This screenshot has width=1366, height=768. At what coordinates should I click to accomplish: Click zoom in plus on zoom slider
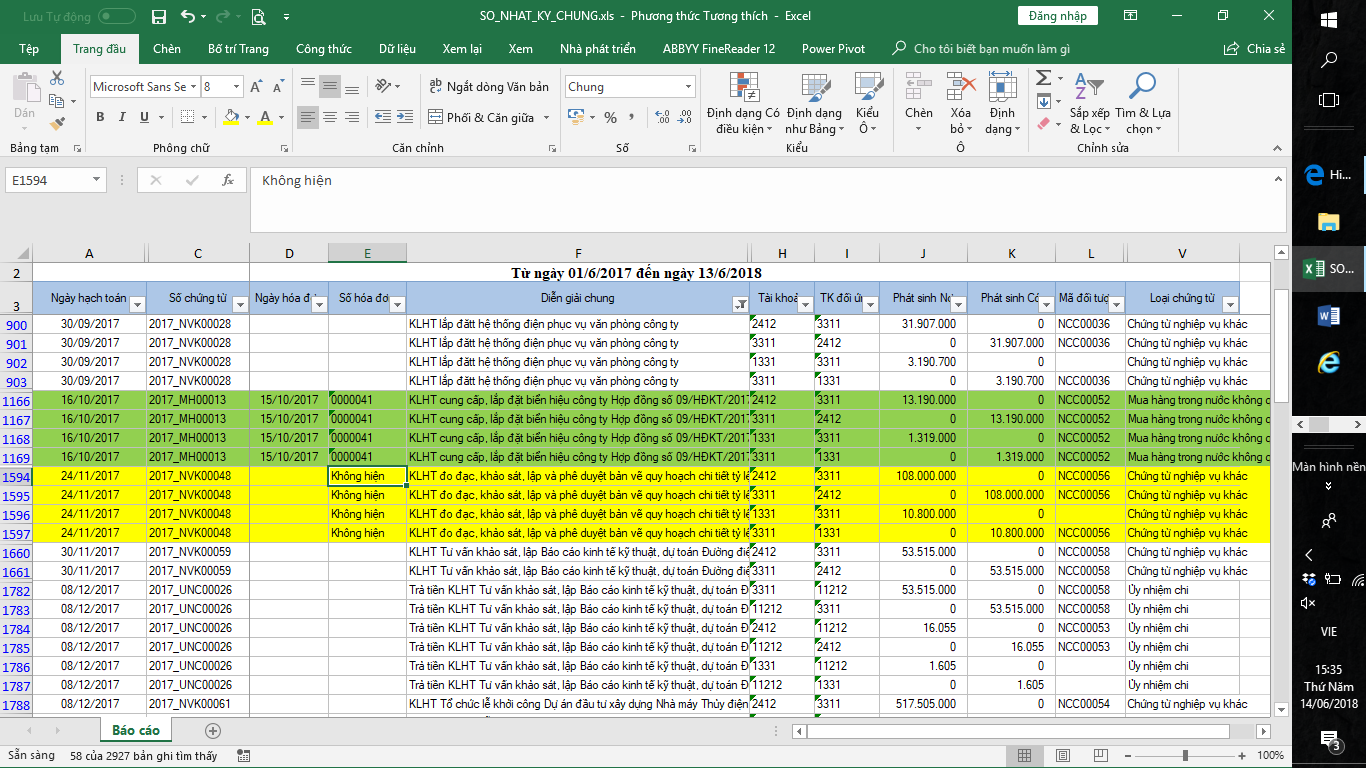(1241, 756)
